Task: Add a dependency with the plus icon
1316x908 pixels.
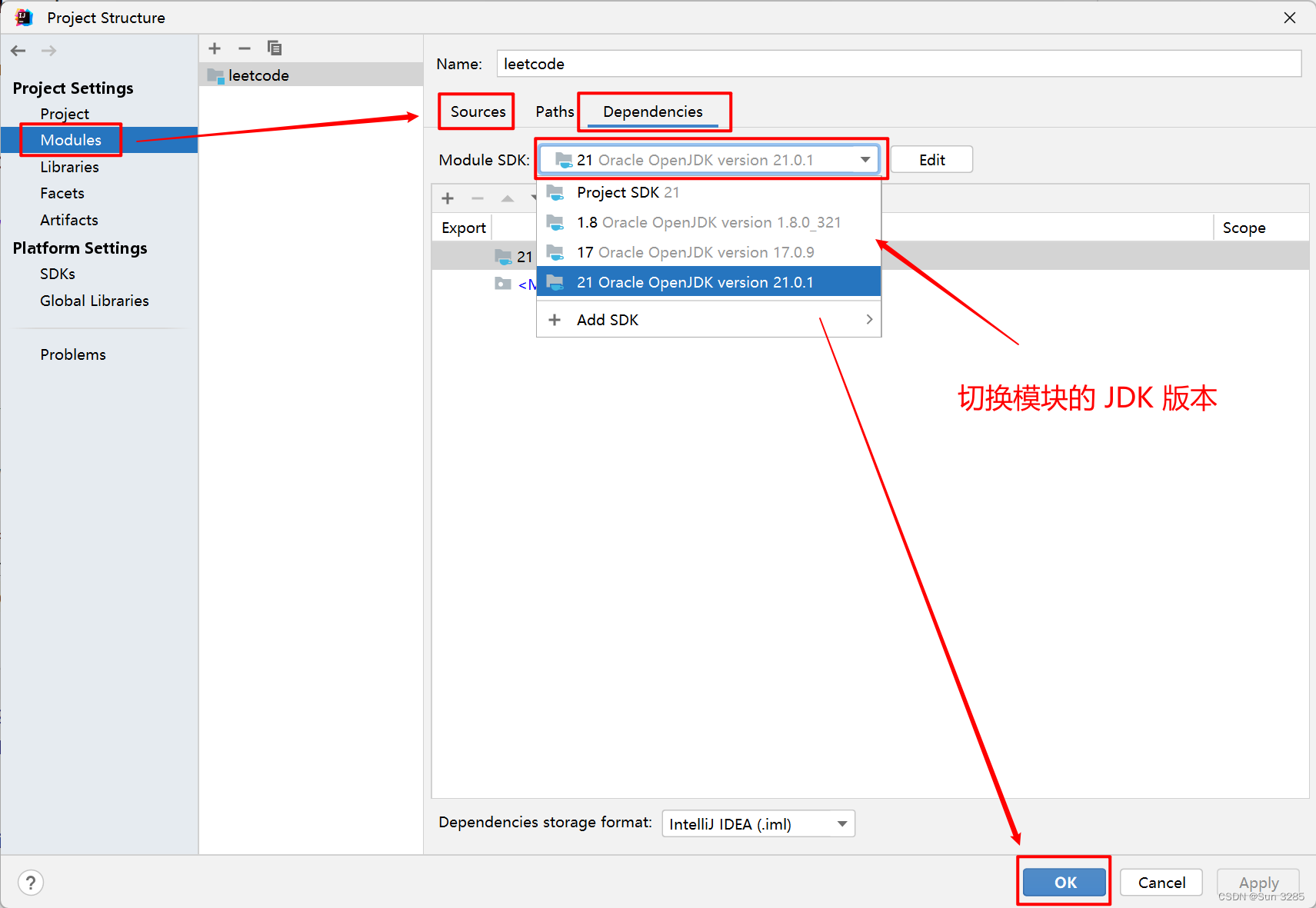Action: pyautogui.click(x=448, y=198)
